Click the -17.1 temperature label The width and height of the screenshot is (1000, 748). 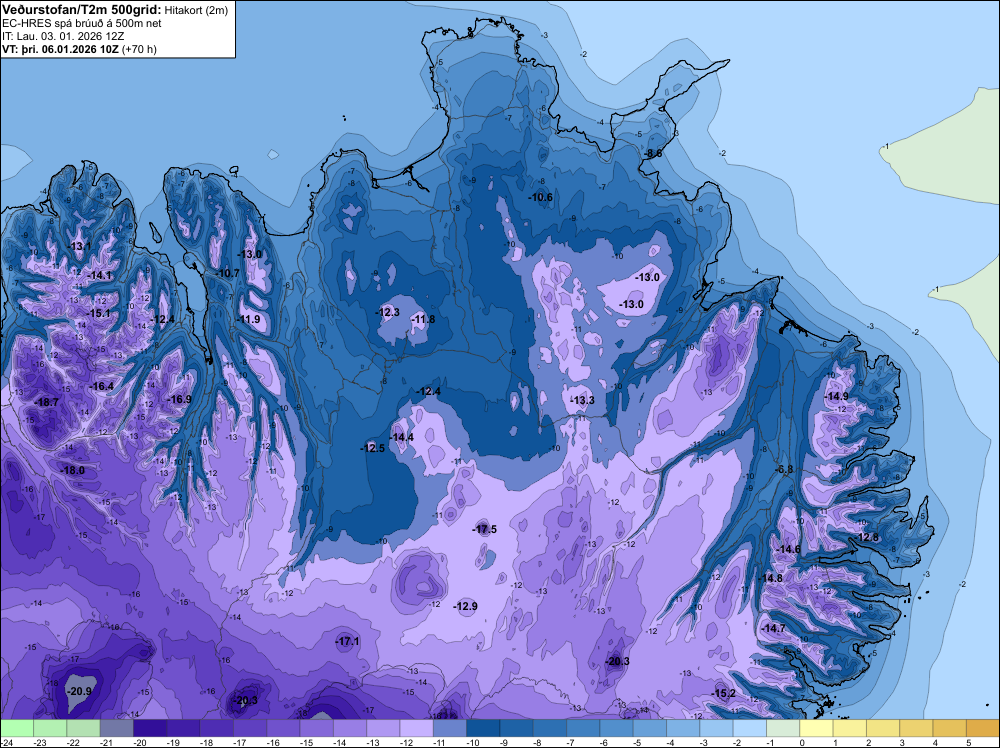(x=348, y=642)
